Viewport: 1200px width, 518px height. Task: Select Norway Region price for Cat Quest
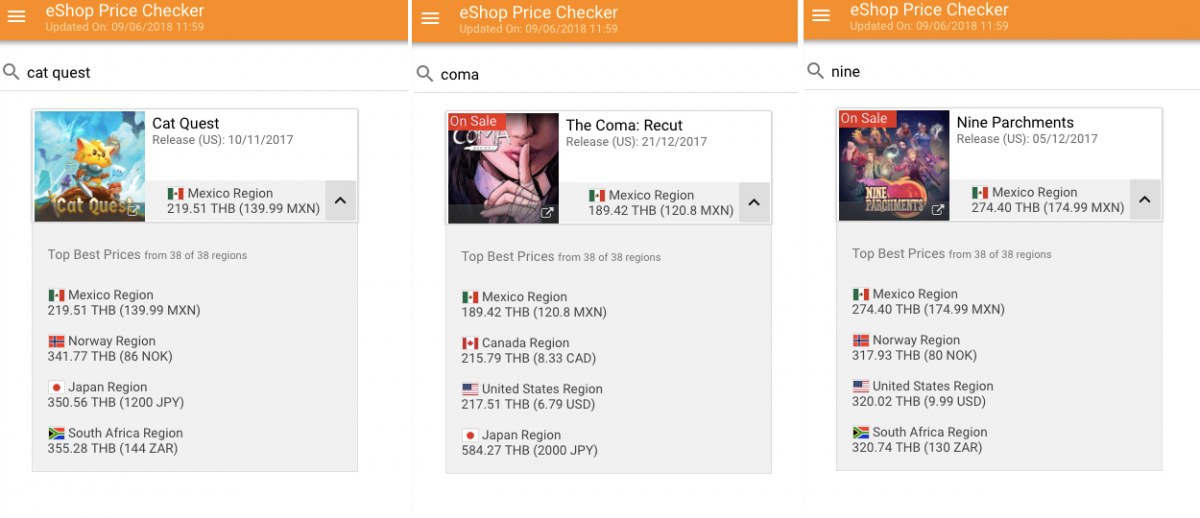tap(111, 348)
